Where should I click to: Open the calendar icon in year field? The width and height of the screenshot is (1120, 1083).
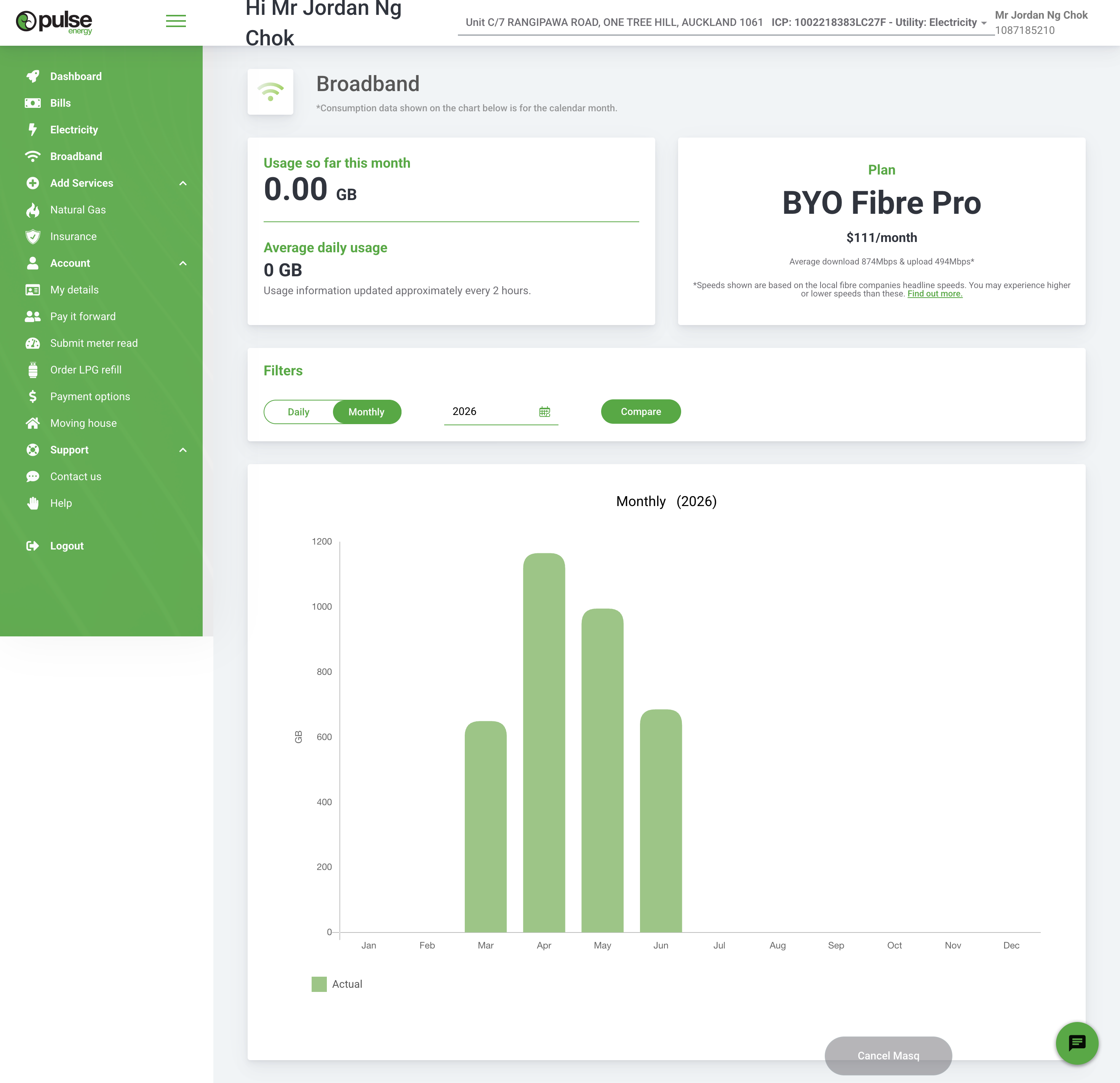click(x=545, y=412)
